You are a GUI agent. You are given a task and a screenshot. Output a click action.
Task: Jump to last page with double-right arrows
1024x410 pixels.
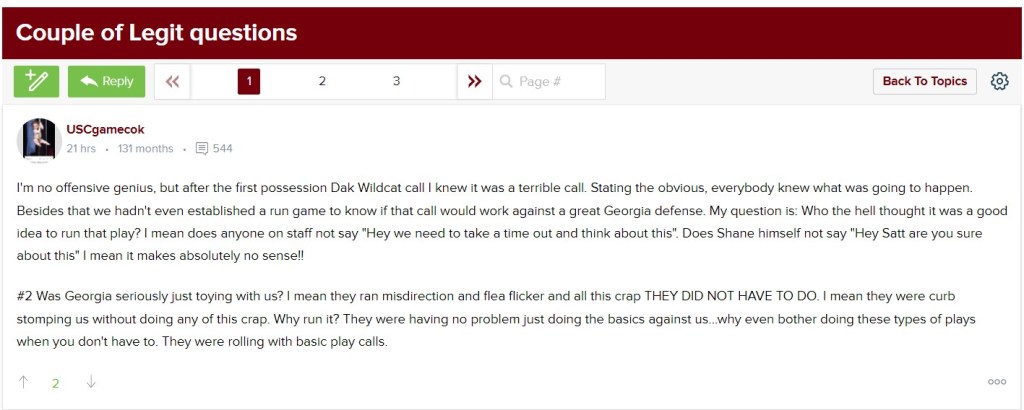(x=474, y=81)
